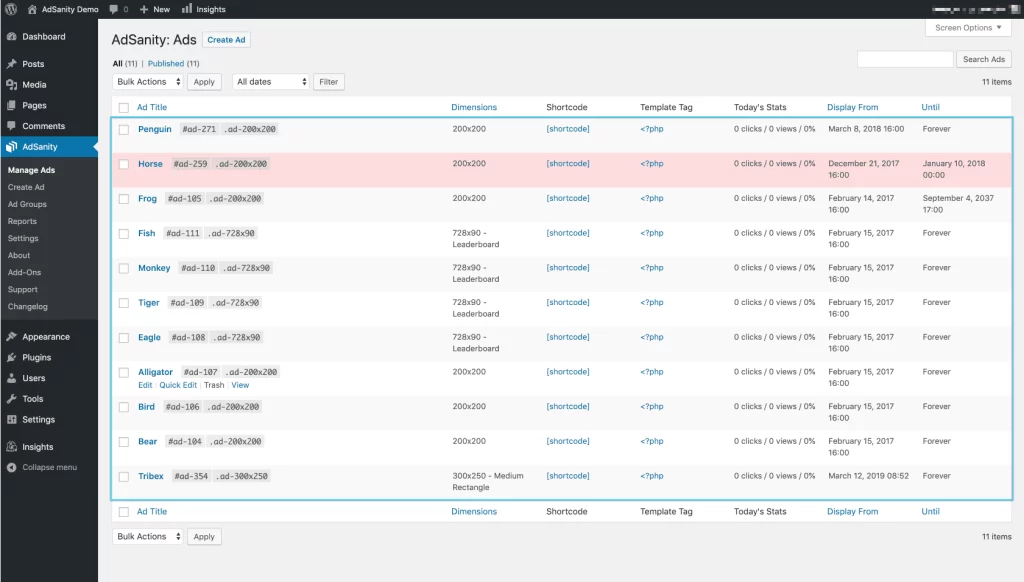Open Quick Edit link under Alligator
The image size is (1024, 582).
[x=178, y=385]
